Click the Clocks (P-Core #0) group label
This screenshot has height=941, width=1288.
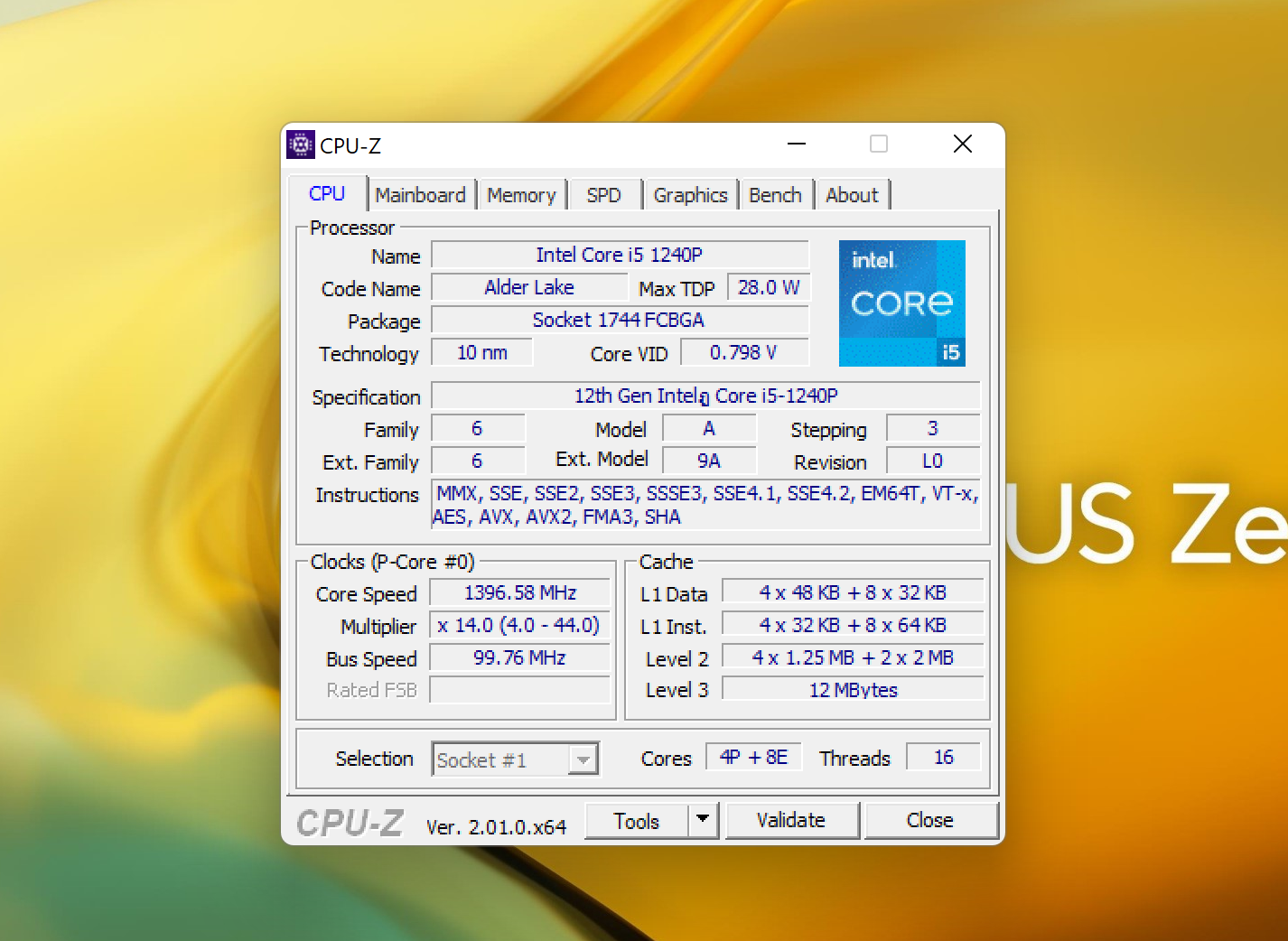(x=392, y=562)
